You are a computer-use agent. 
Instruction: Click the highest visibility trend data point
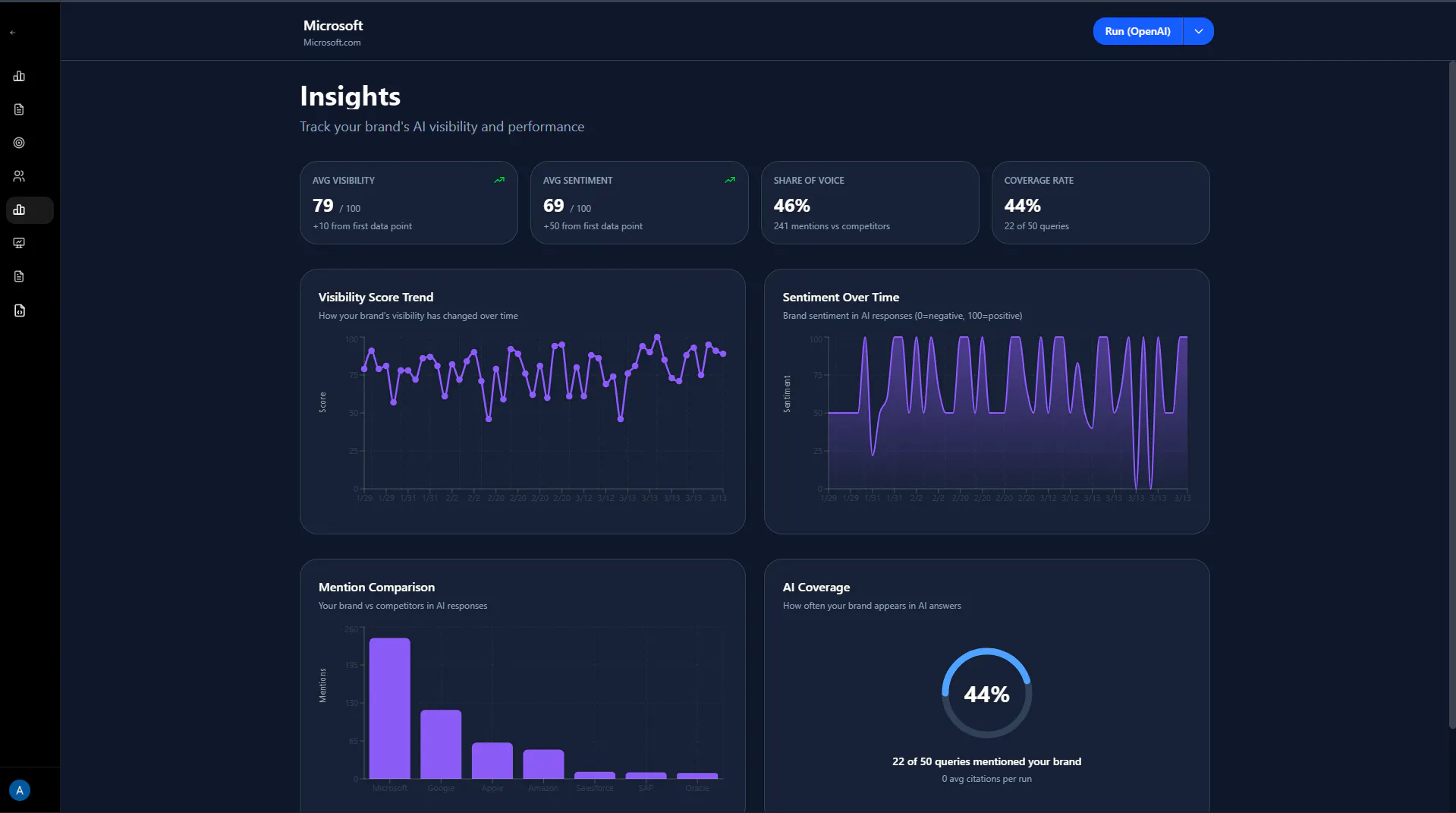(657, 336)
